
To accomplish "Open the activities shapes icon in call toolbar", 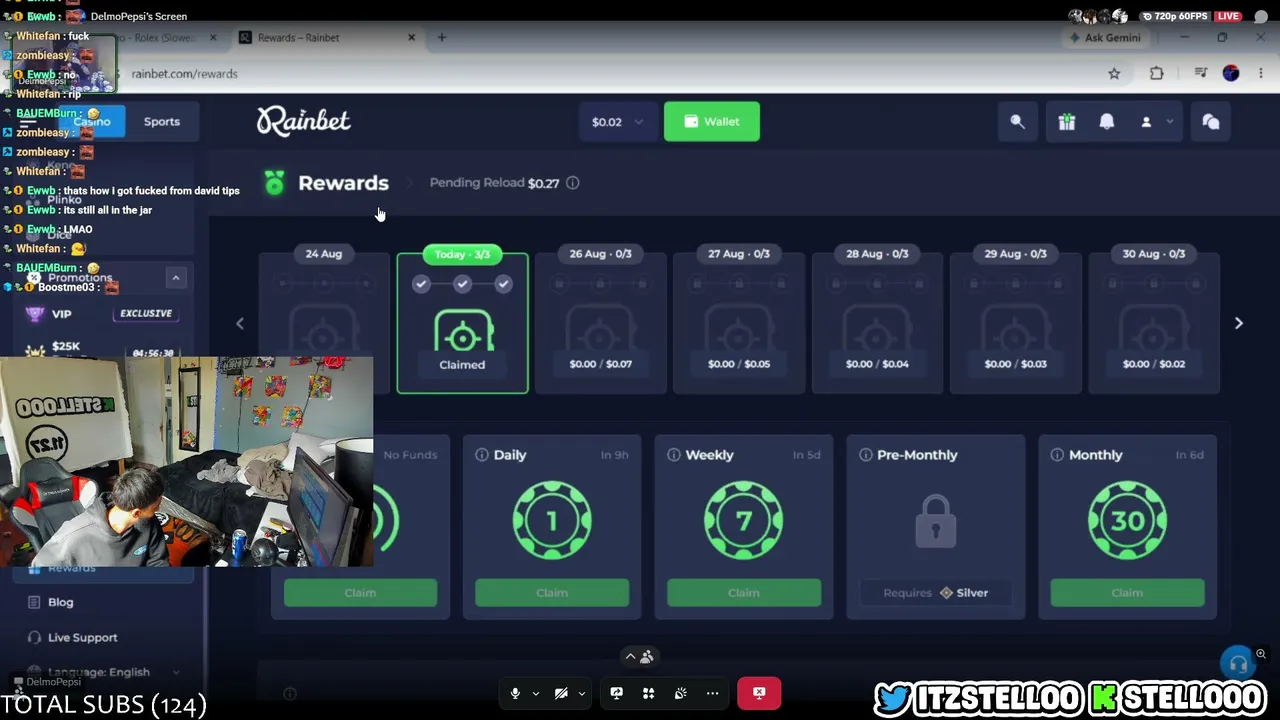I will [x=648, y=693].
